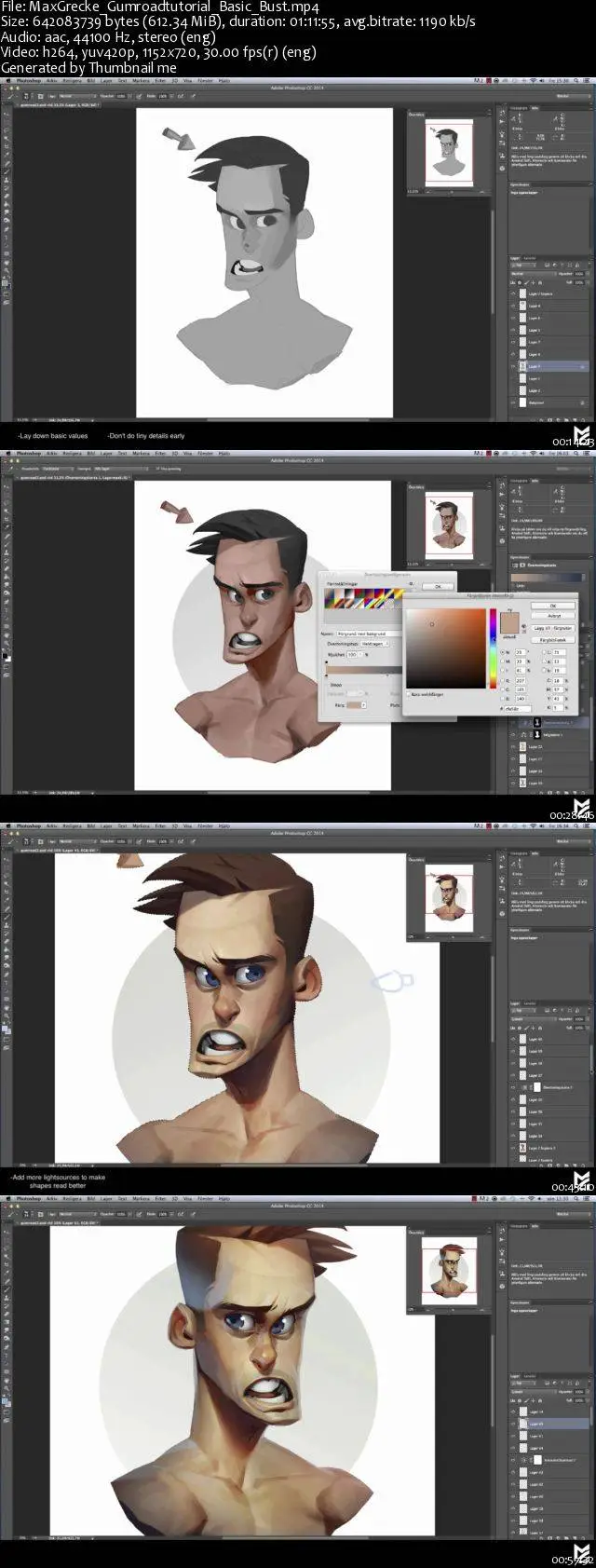Click inside the saturation-brightness color field
This screenshot has height=1568, width=596.
tap(446, 648)
